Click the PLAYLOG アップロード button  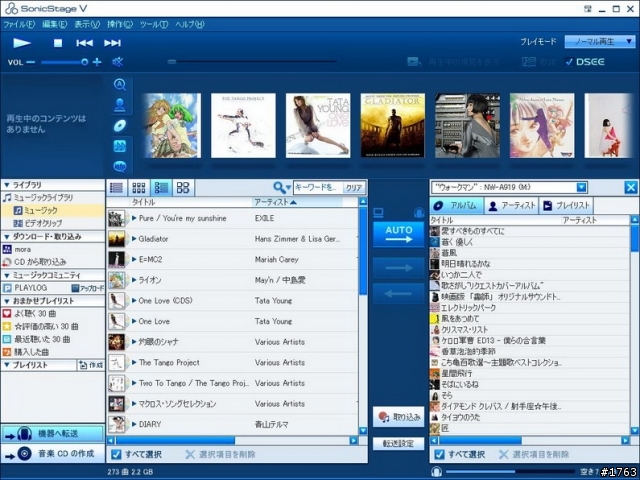click(87, 288)
